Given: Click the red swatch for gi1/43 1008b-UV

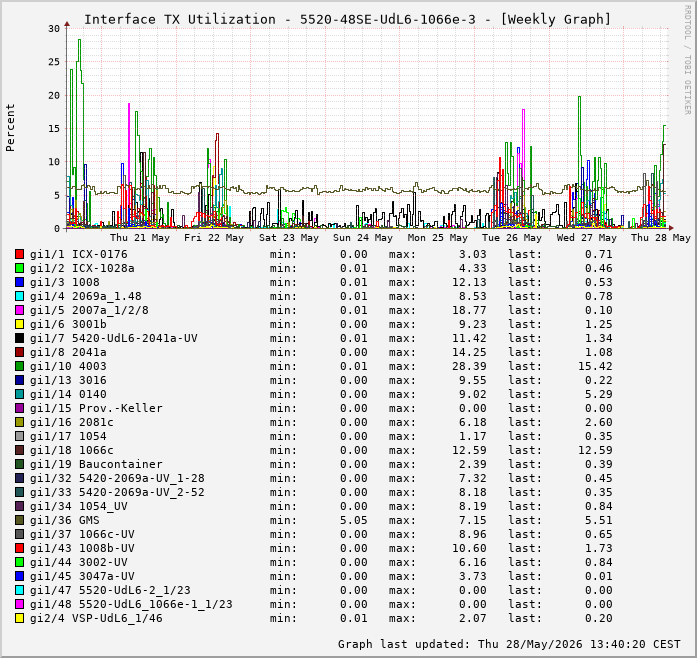Looking at the screenshot, I should tap(19, 548).
